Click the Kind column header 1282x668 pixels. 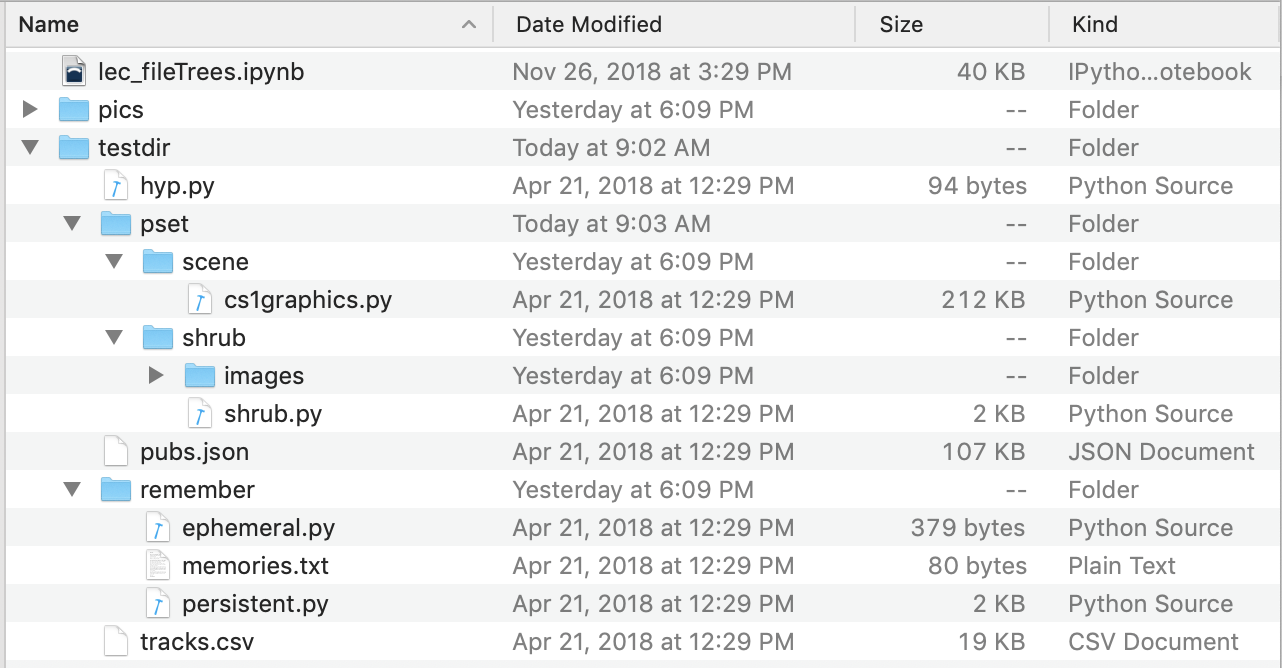(1095, 24)
